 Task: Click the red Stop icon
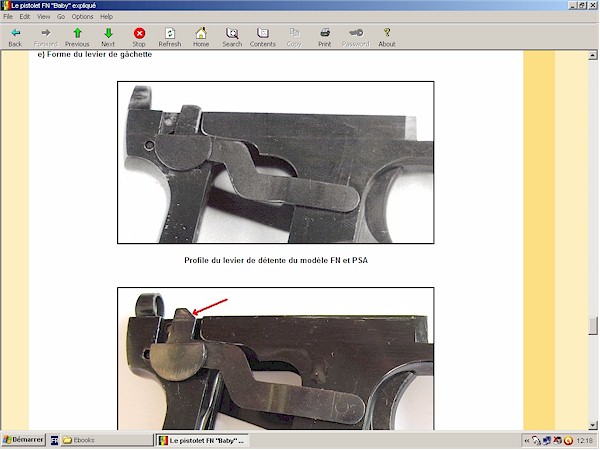point(139,37)
